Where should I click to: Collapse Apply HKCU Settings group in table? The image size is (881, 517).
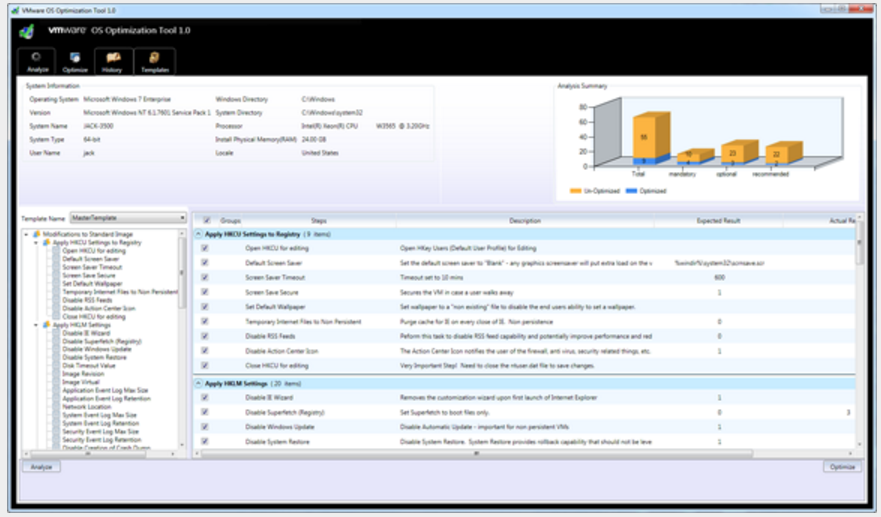[198, 234]
